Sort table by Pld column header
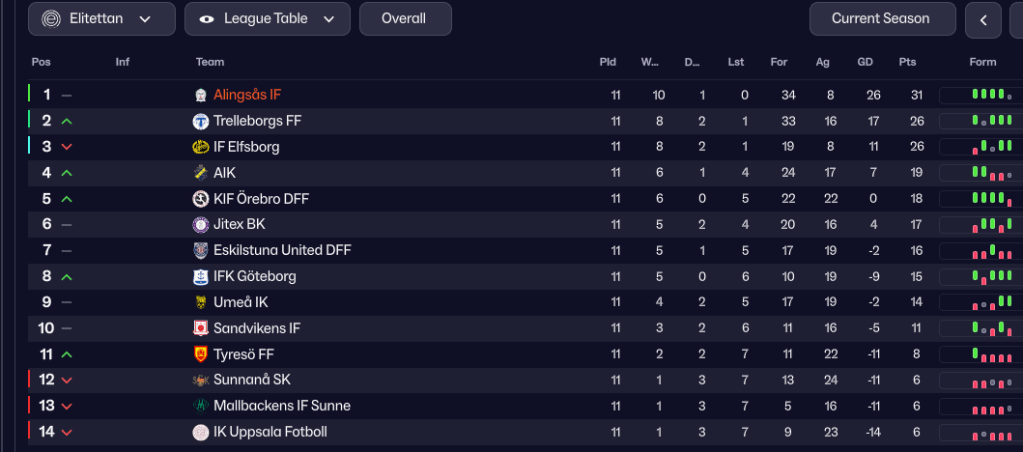The image size is (1023, 452). (x=608, y=62)
